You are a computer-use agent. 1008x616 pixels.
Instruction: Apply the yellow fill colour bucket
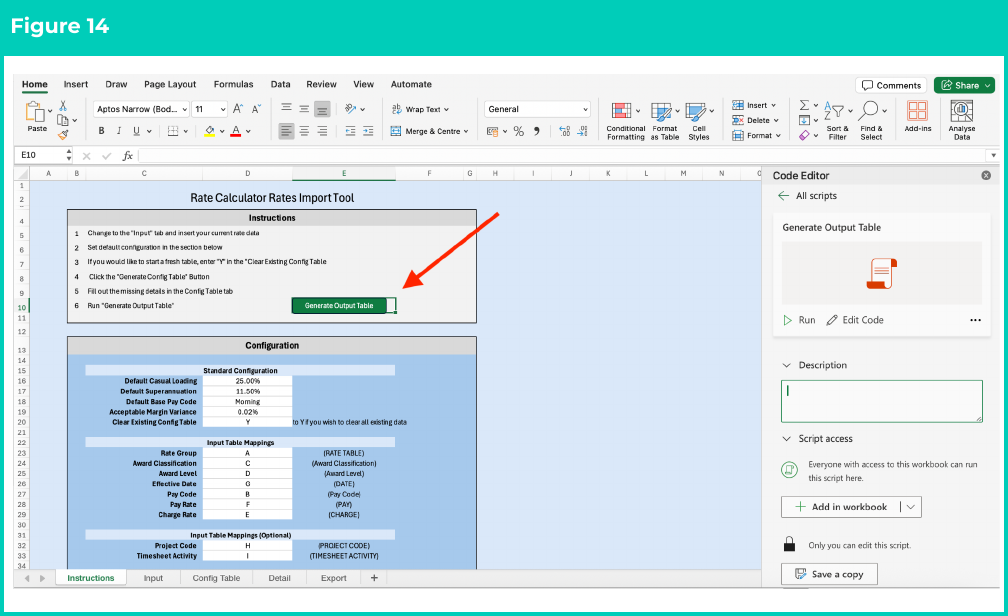(210, 131)
